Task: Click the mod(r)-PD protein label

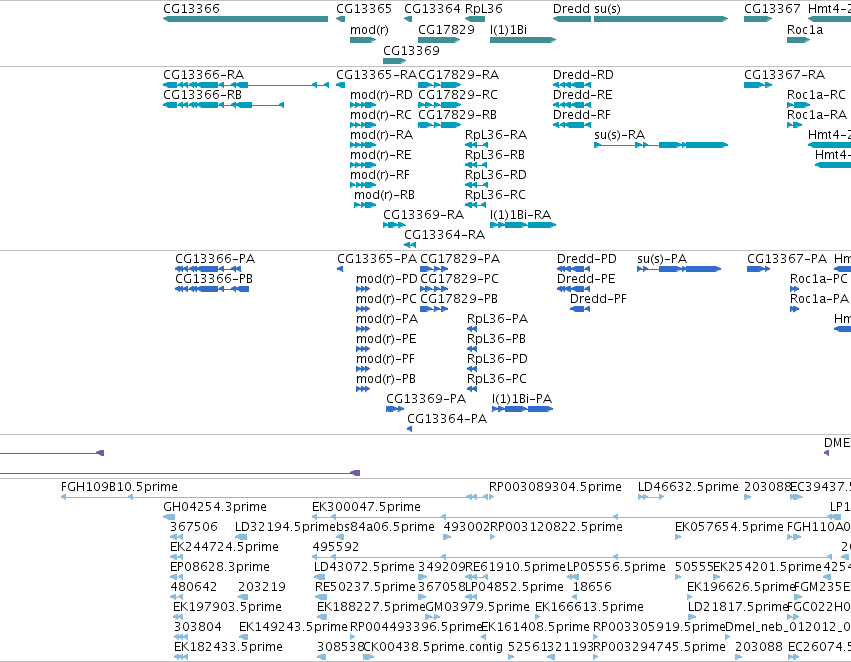Action: pyautogui.click(x=386, y=278)
